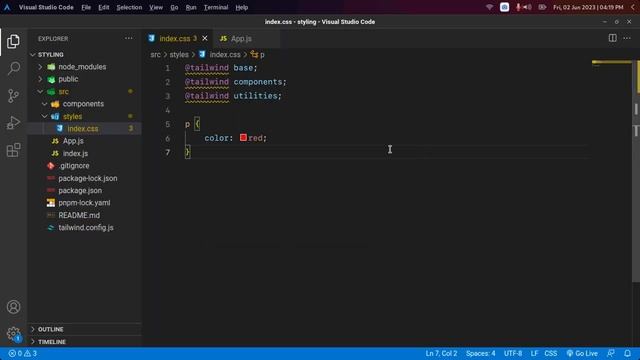Click the volume icon in top panel

(527, 7)
